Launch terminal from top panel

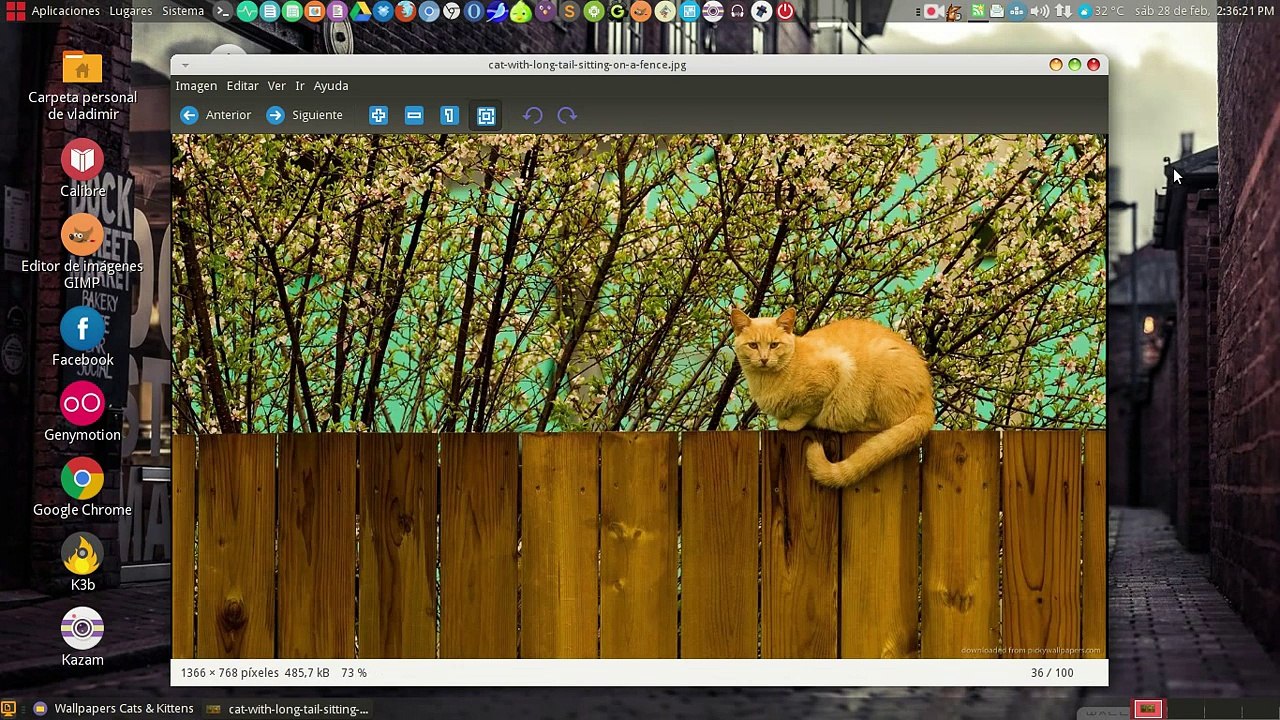[223, 11]
